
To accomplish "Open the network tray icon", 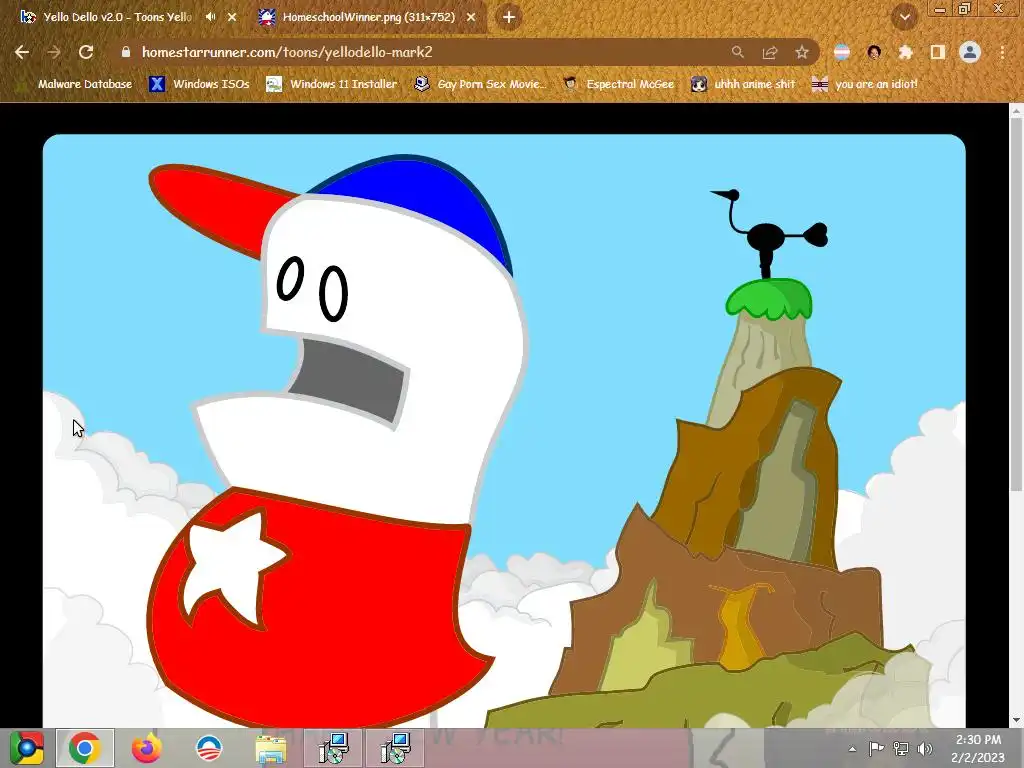I will 901,748.
